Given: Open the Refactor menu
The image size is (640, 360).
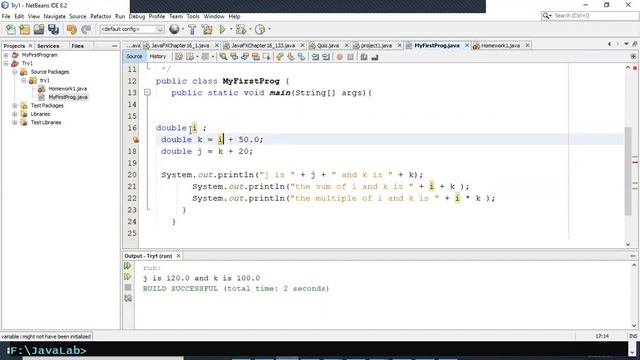Looking at the screenshot, I should [x=100, y=16].
